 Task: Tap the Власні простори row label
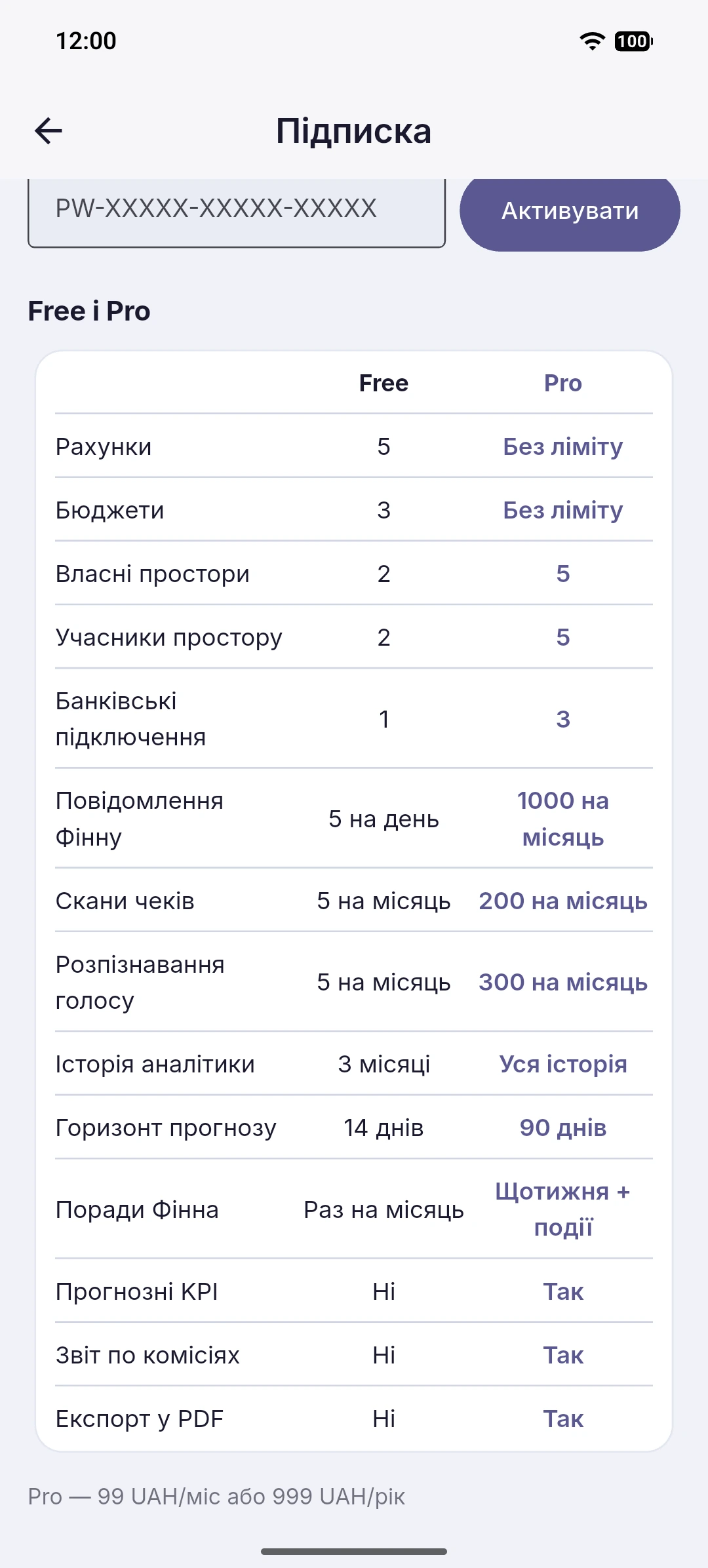(153, 574)
